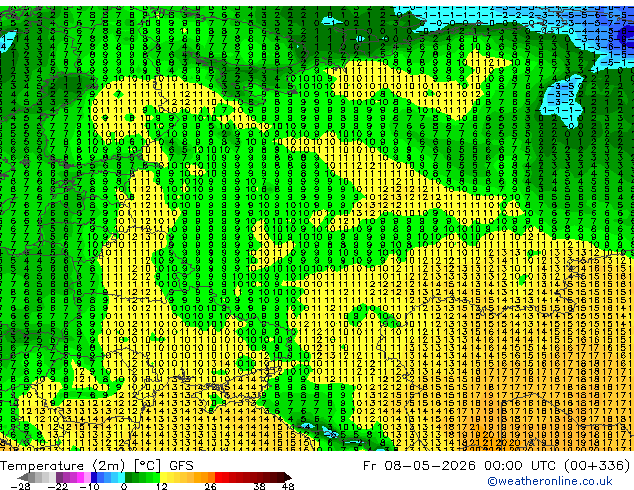Viewport: 634px width, 490px height.
Task: Click the blue section of the color legend
Action: coord(108,477)
